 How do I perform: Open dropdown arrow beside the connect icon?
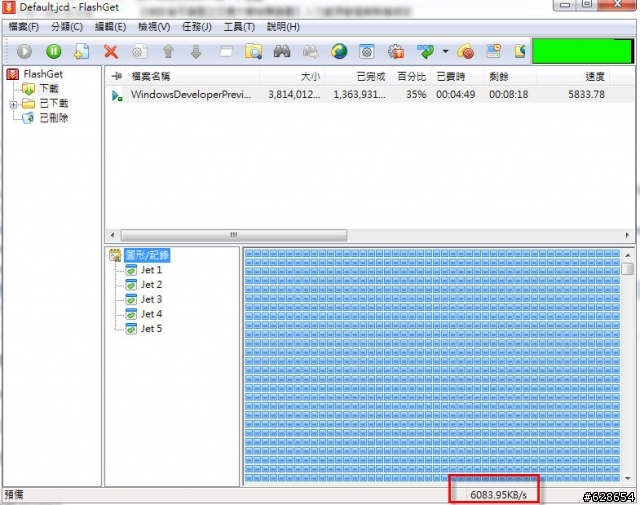[445, 51]
